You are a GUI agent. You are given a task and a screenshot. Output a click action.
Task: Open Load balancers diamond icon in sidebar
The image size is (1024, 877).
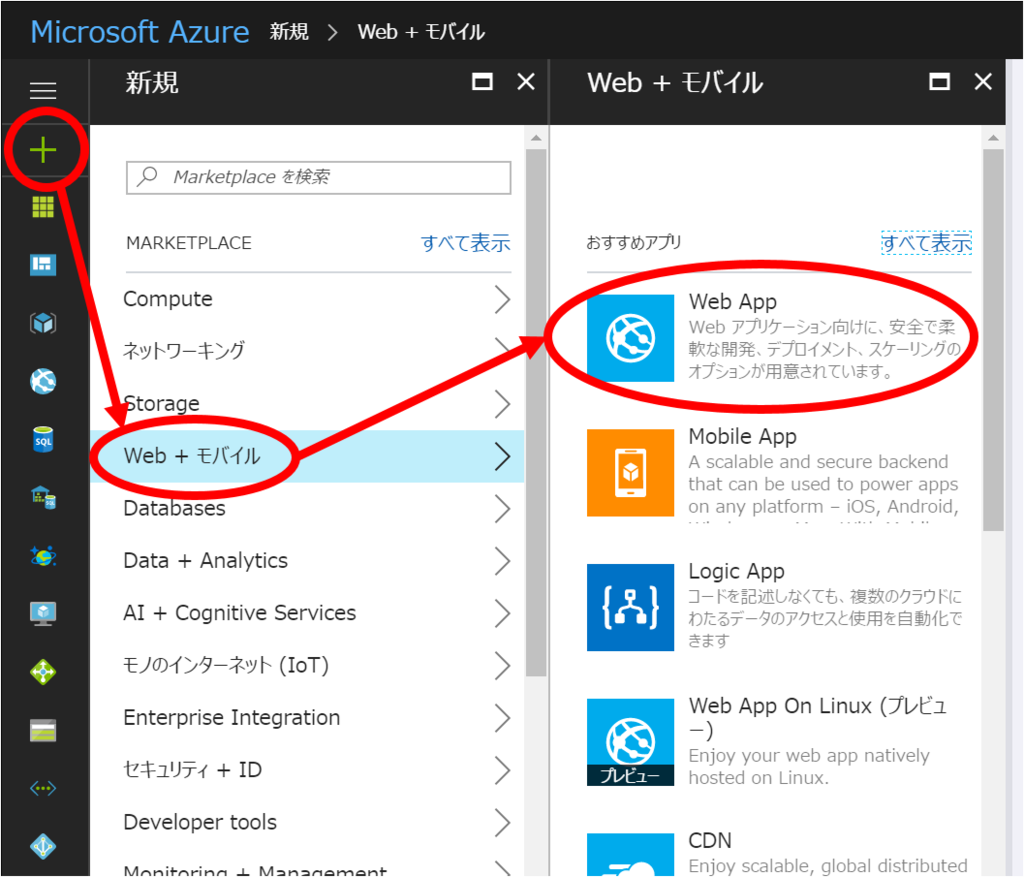point(43,672)
